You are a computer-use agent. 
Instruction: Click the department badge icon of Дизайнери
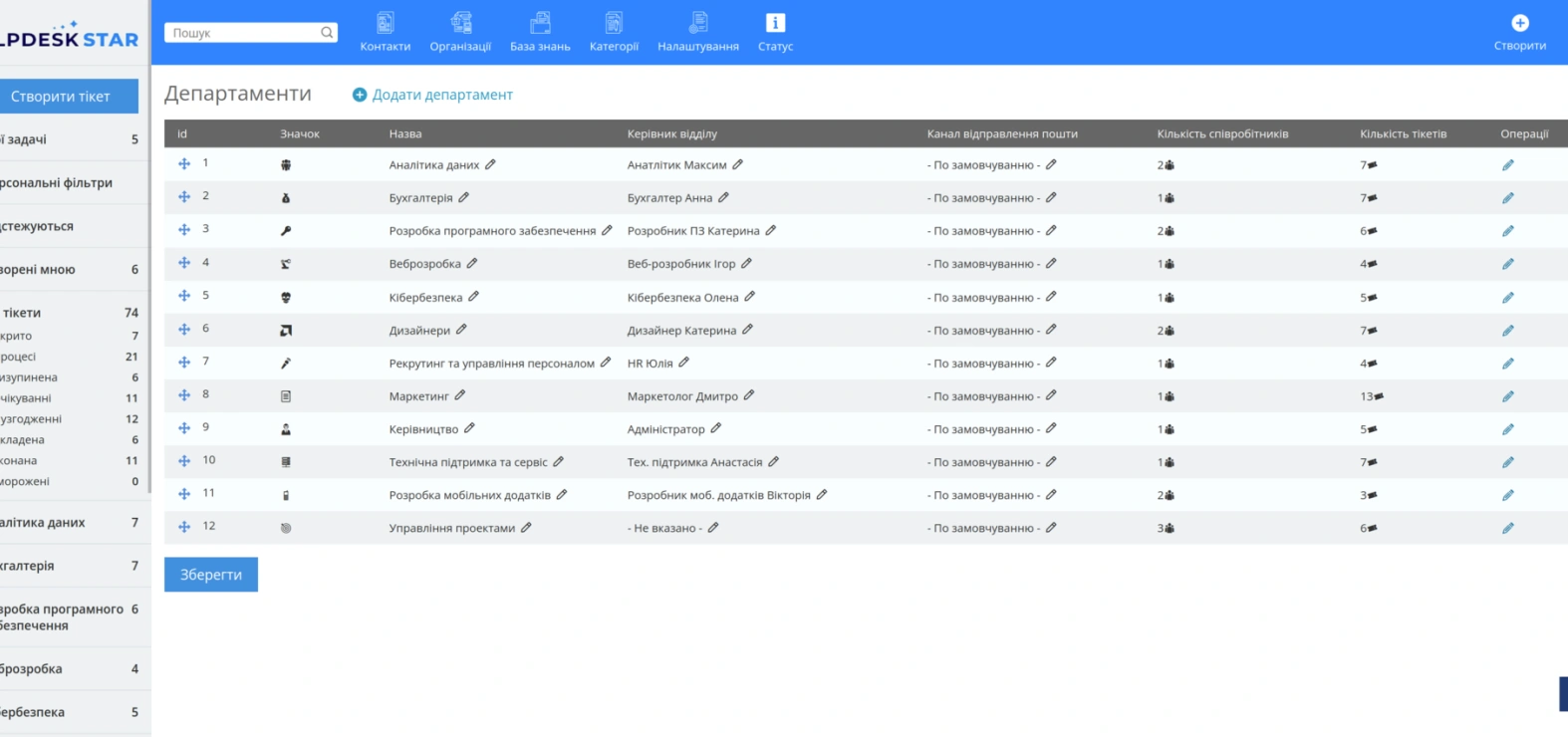286,331
